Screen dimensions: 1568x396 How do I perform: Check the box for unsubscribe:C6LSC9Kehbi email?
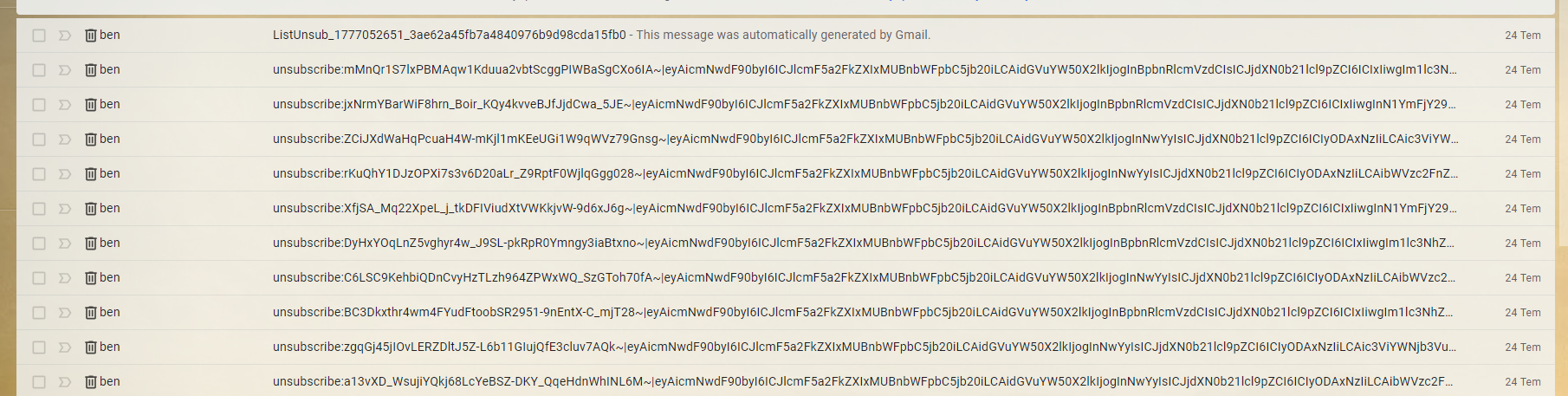39,278
